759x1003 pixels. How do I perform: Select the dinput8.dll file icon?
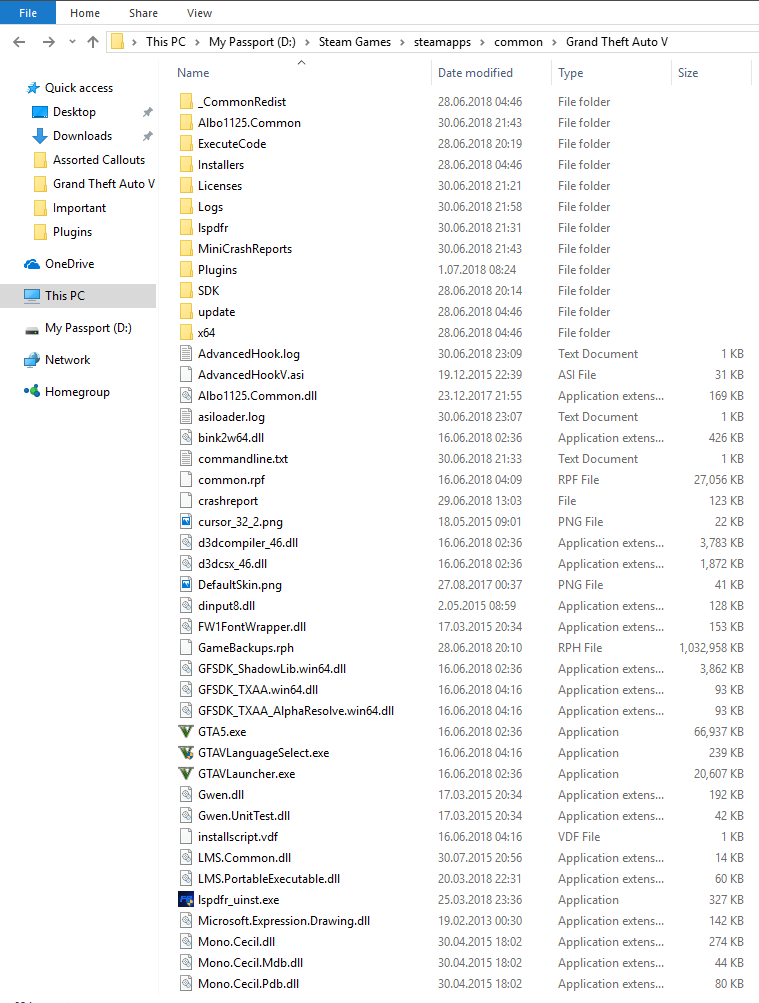point(186,605)
